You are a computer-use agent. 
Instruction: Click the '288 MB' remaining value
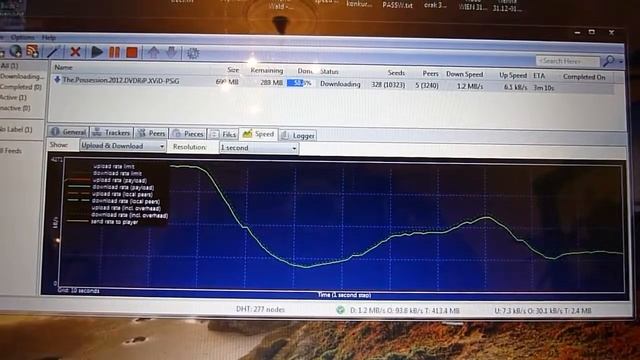[271, 82]
